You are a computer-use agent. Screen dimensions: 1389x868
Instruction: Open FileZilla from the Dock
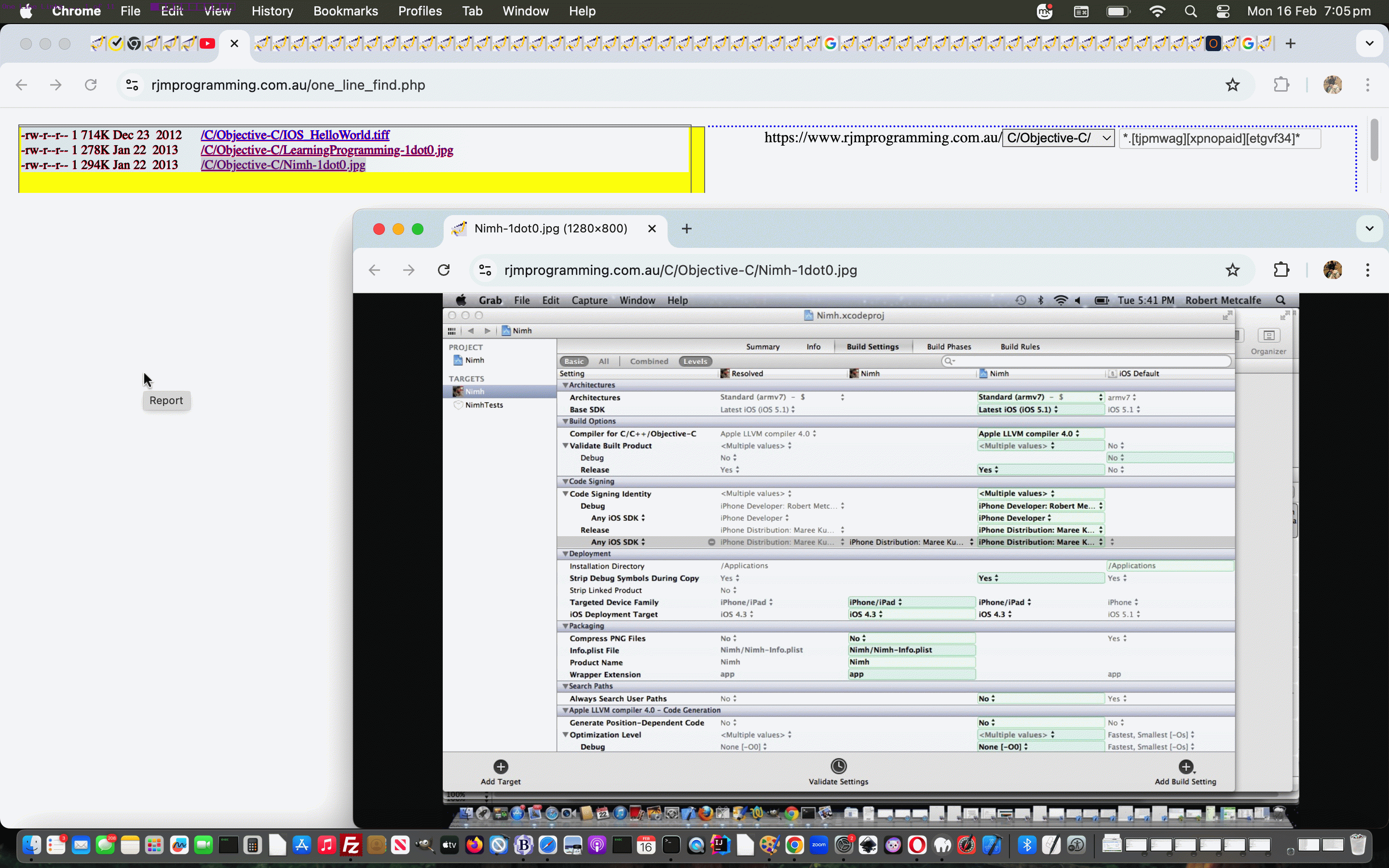(x=352, y=844)
